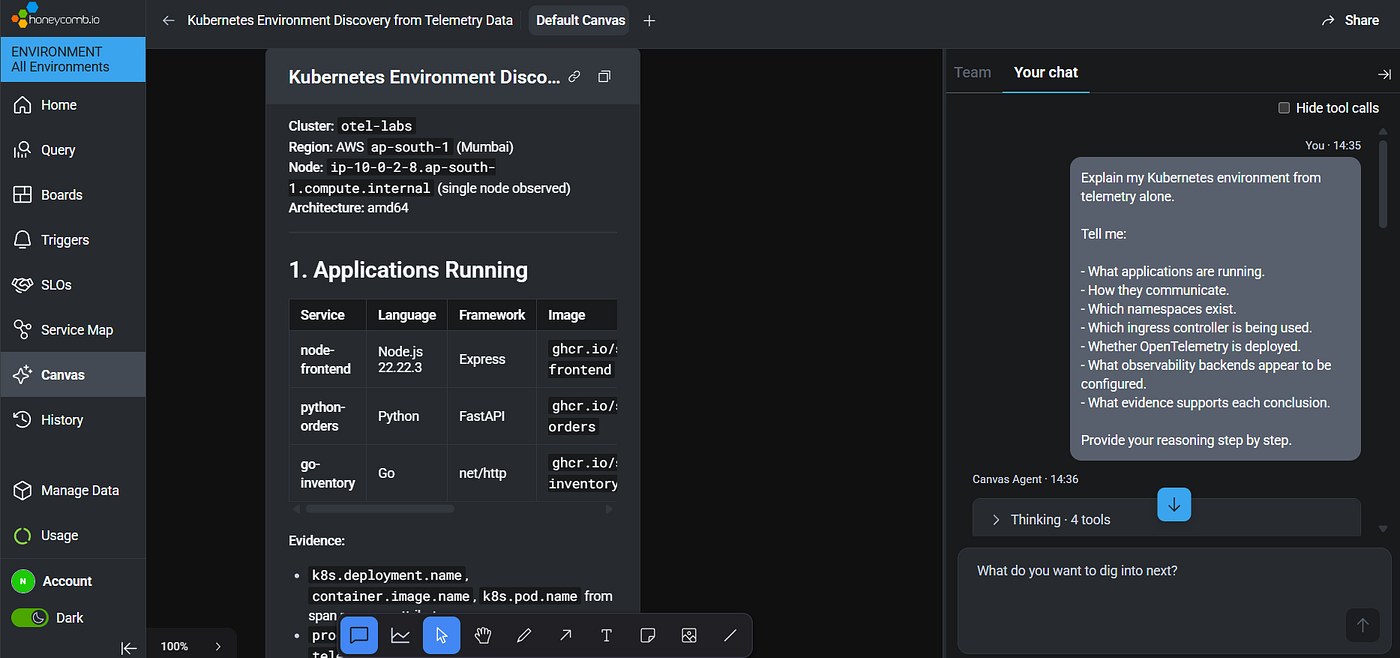Select the arrow drawing tool

pyautogui.click(x=565, y=635)
